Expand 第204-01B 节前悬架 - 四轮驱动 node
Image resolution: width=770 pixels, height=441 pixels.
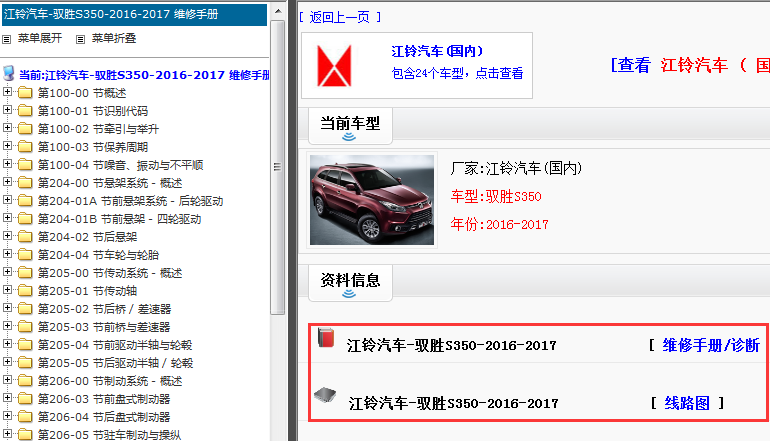tap(7, 218)
